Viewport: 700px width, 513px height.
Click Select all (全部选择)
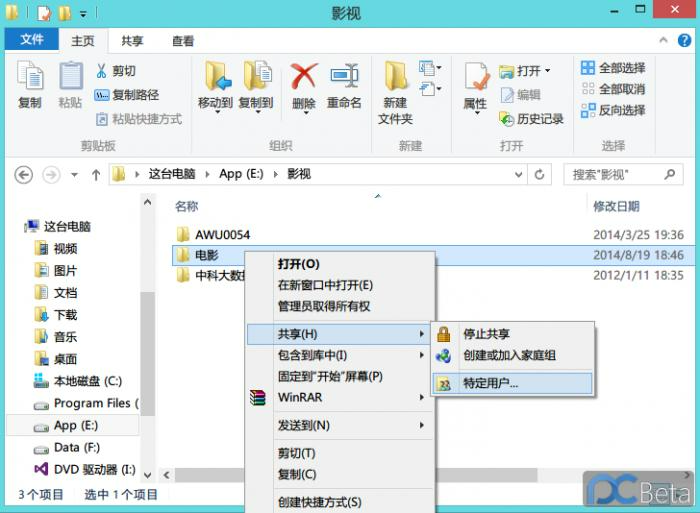coord(613,68)
